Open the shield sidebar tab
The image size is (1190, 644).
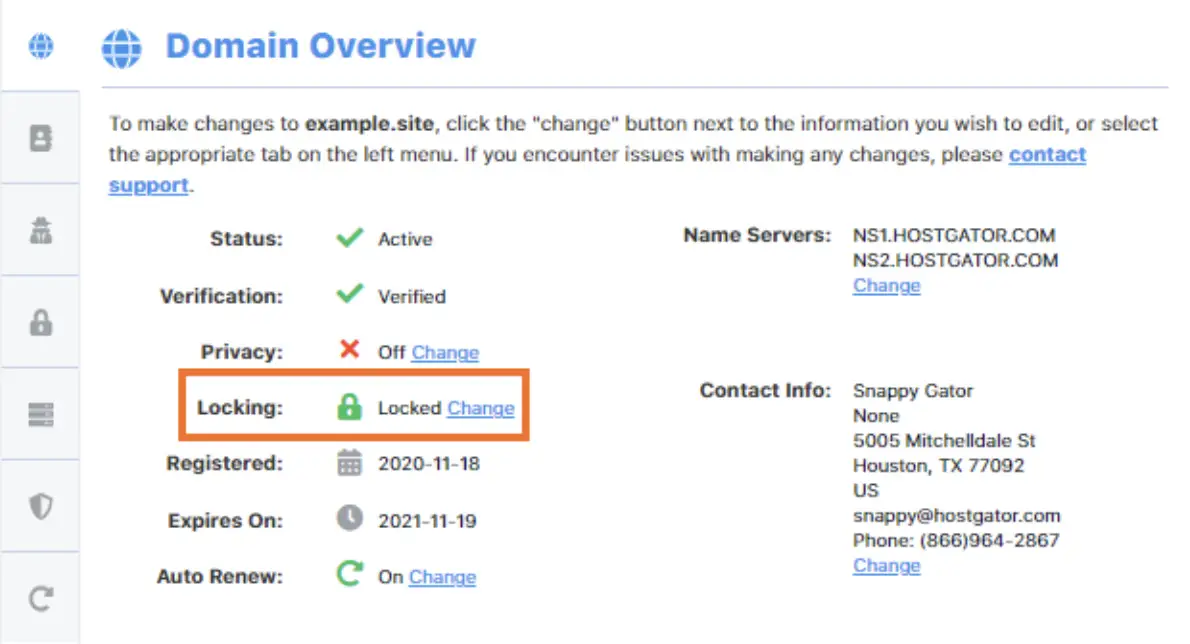pos(41,507)
